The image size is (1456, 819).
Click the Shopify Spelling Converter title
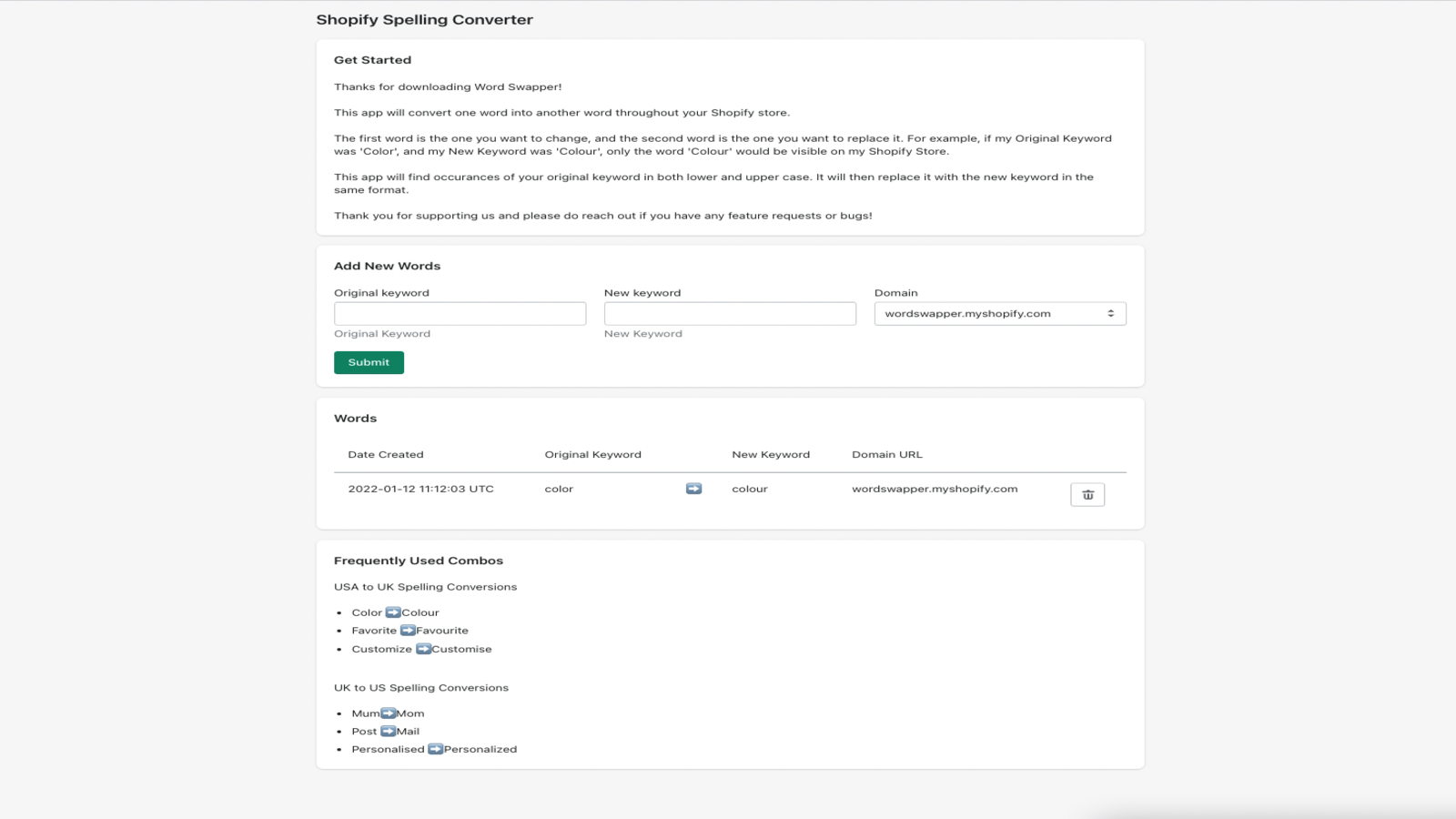[425, 19]
